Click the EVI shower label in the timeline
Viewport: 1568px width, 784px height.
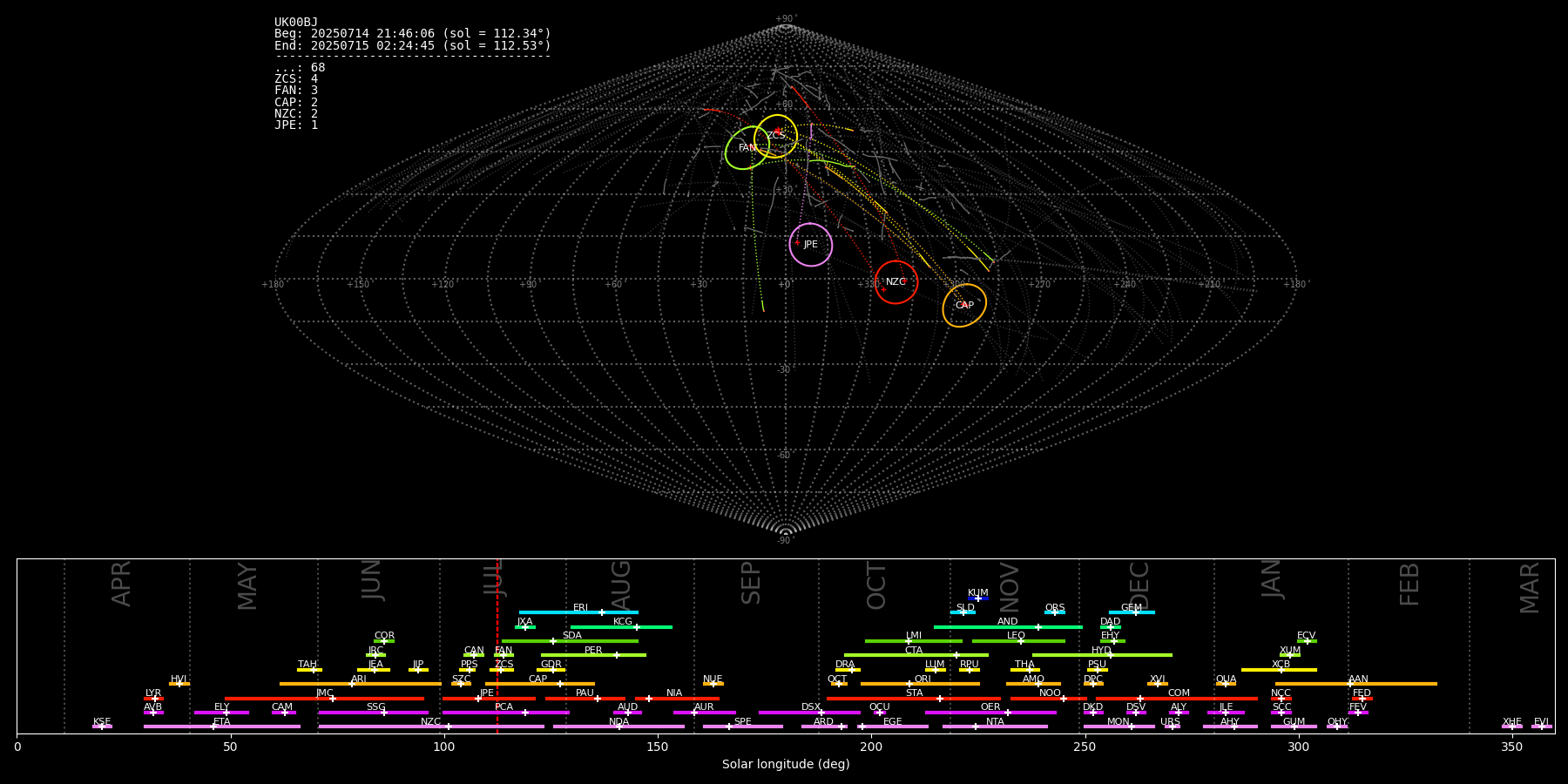click(x=1541, y=722)
